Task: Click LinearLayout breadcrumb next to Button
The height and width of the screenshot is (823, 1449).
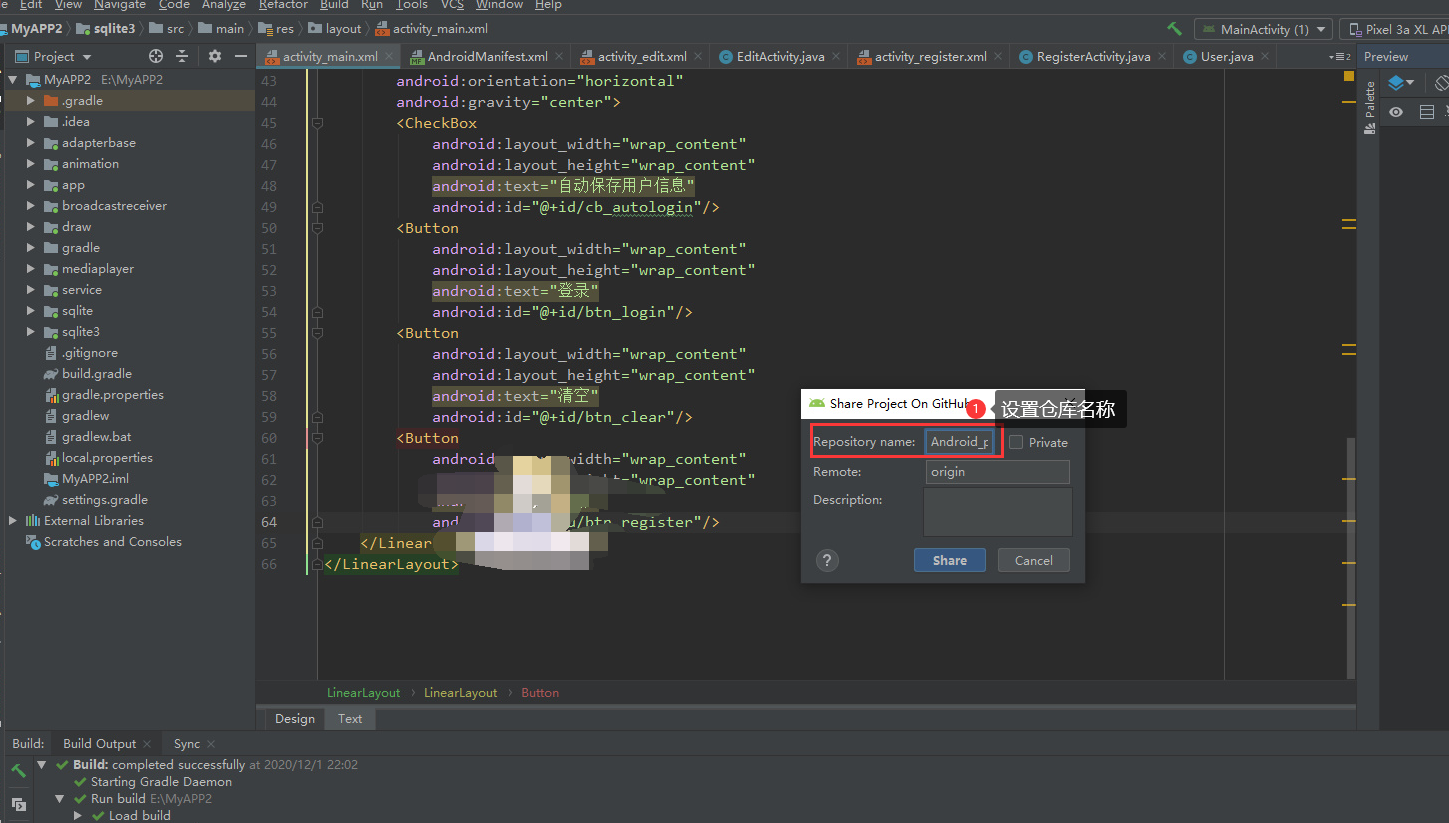Action: [460, 692]
